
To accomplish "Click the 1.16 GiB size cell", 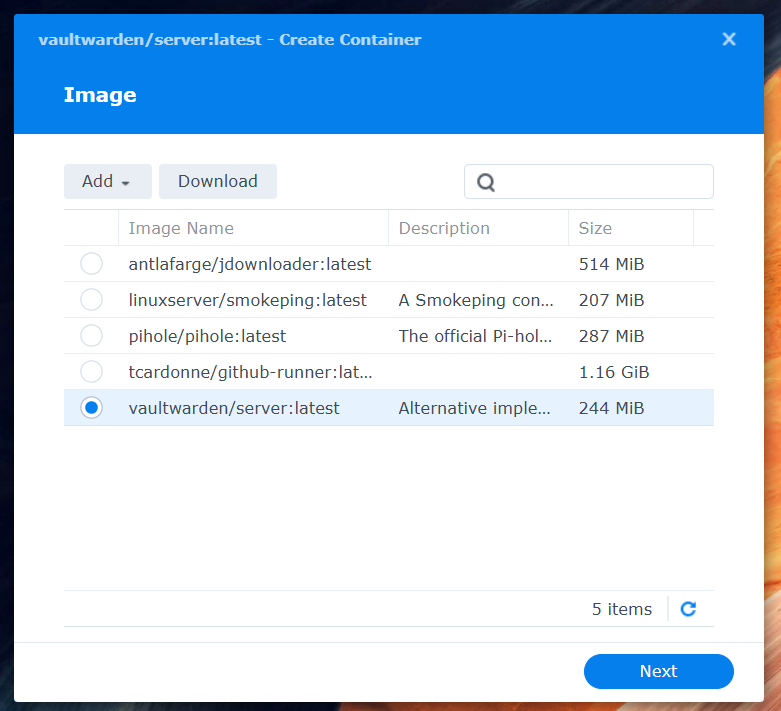I will click(614, 372).
